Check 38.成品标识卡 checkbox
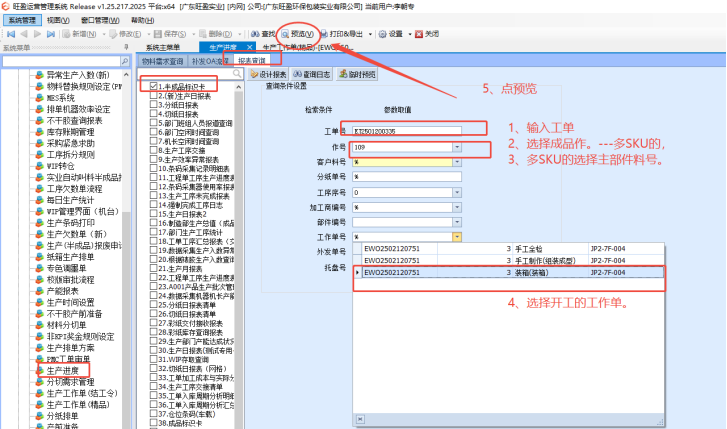 click(153, 423)
